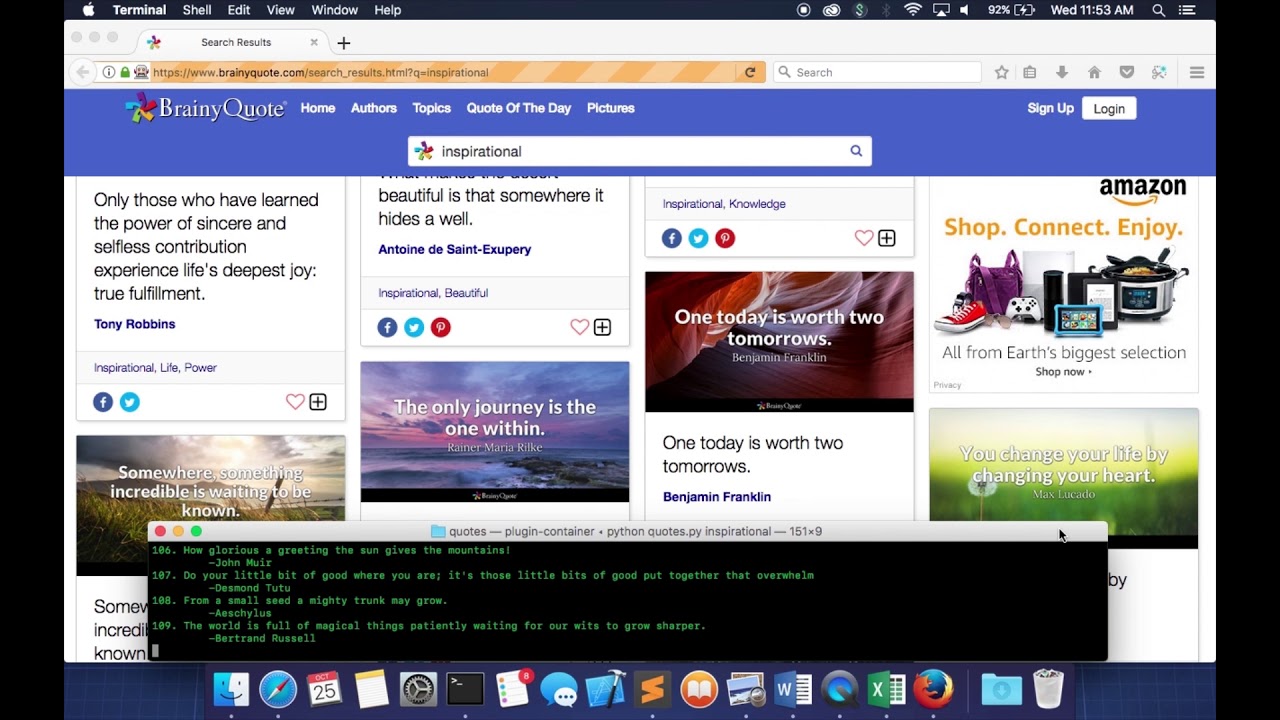This screenshot has height=720, width=1280.
Task: Open the Rainer Maria Rilke quote picture
Action: click(x=495, y=432)
